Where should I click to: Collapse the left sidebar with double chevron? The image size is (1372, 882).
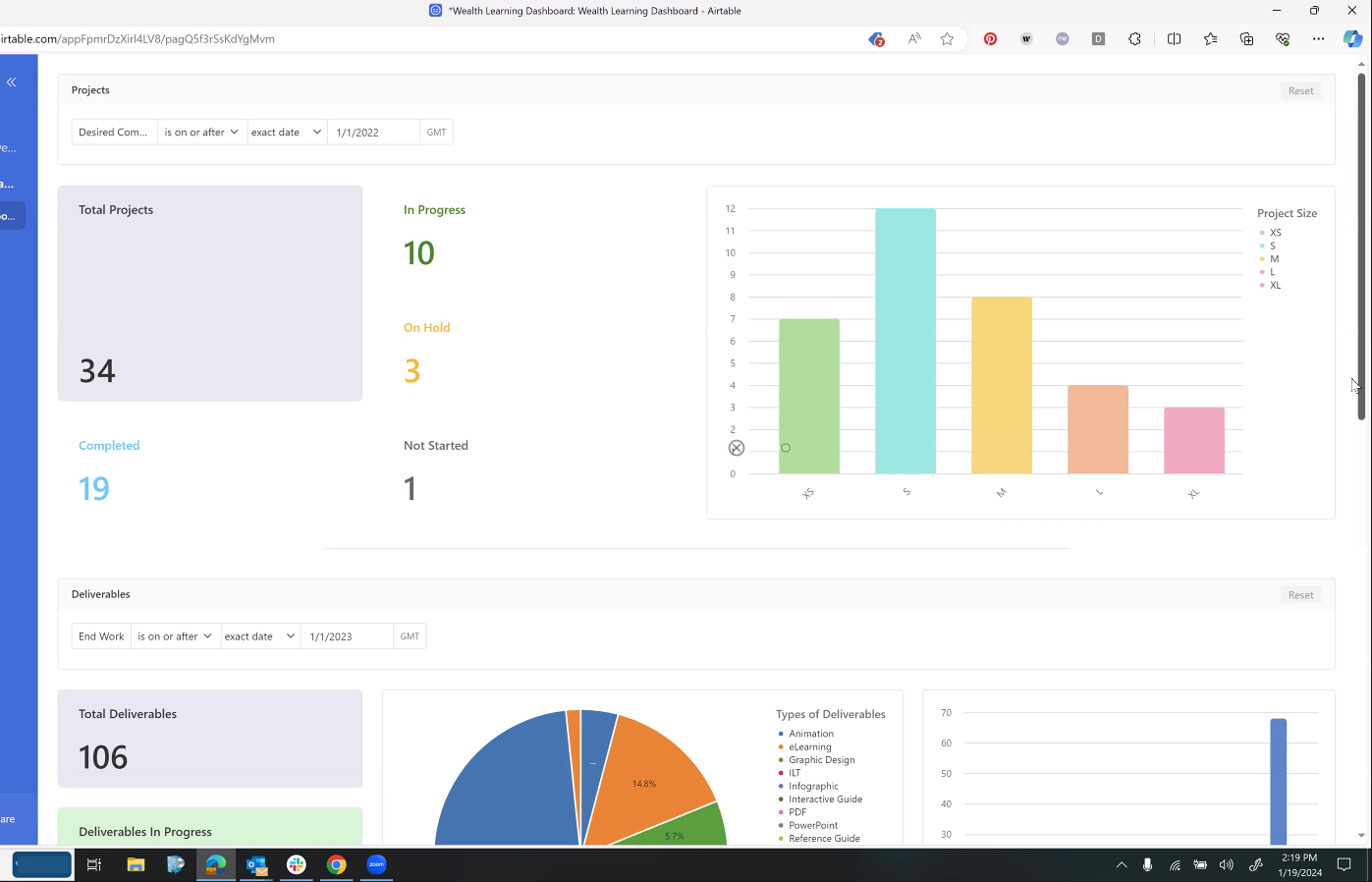pyautogui.click(x=12, y=83)
